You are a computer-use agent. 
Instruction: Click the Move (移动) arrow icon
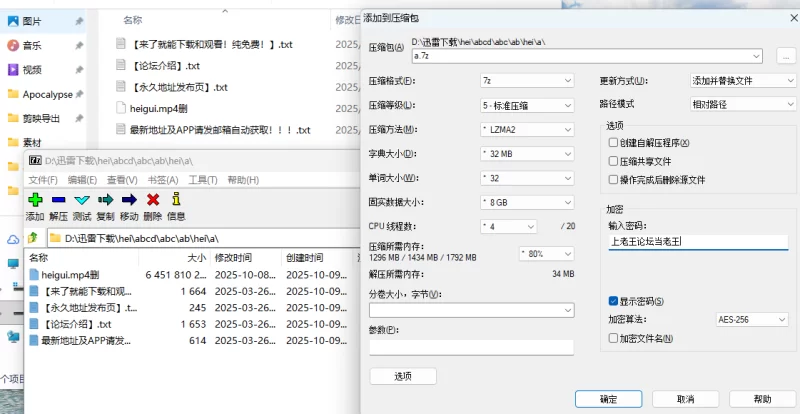[129, 200]
